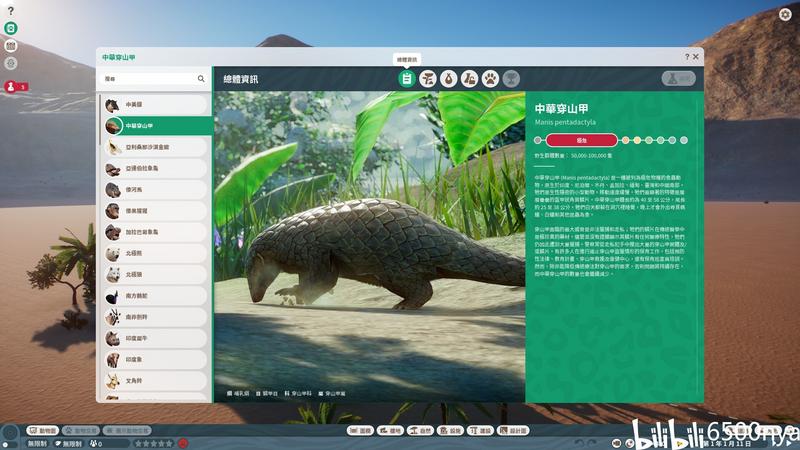Select the gemsbok antelope list entry

(x=156, y=317)
